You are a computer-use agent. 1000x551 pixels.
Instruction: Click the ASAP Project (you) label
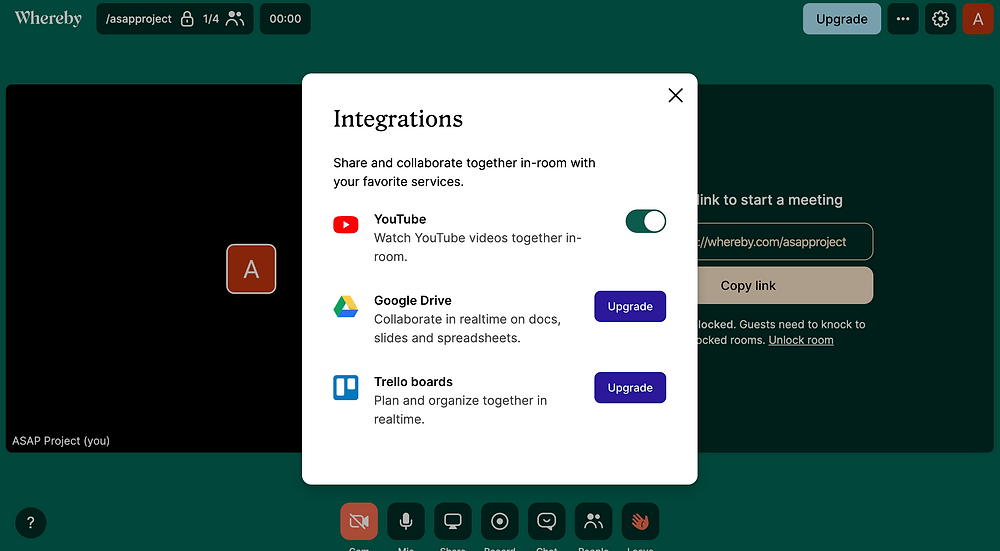(x=61, y=441)
